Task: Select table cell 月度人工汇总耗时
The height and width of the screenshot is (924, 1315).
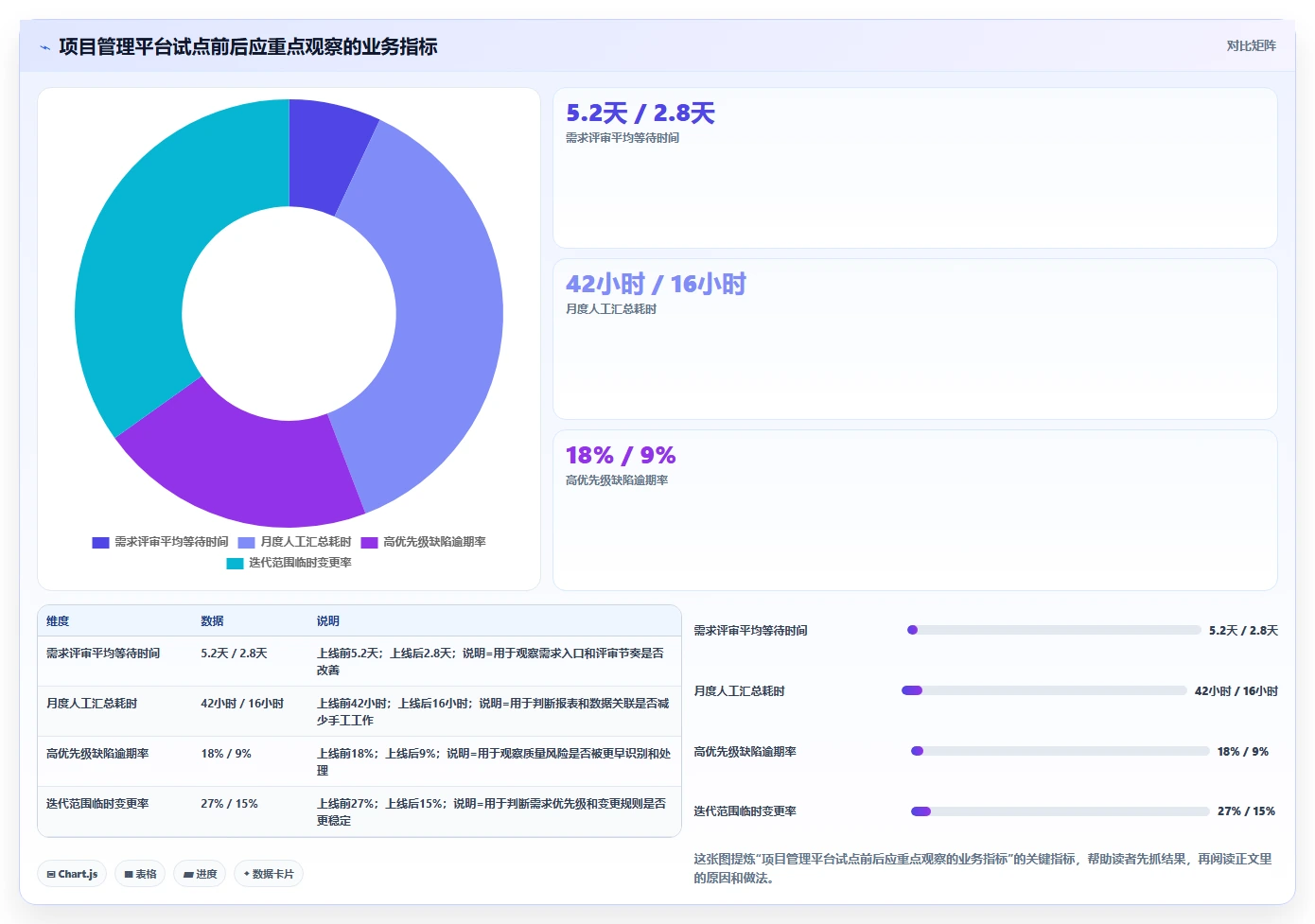Action: pyautogui.click(x=92, y=704)
